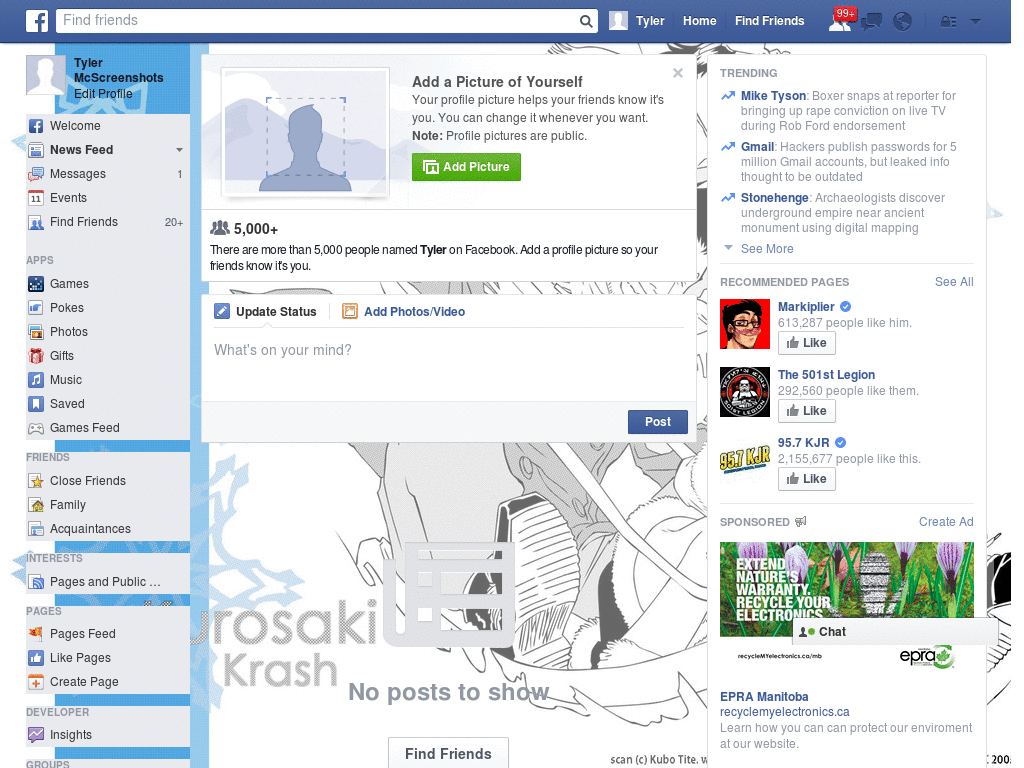Image resolution: width=1024 pixels, height=768 pixels.
Task: Click the What's on your mind field
Action: pyautogui.click(x=449, y=363)
